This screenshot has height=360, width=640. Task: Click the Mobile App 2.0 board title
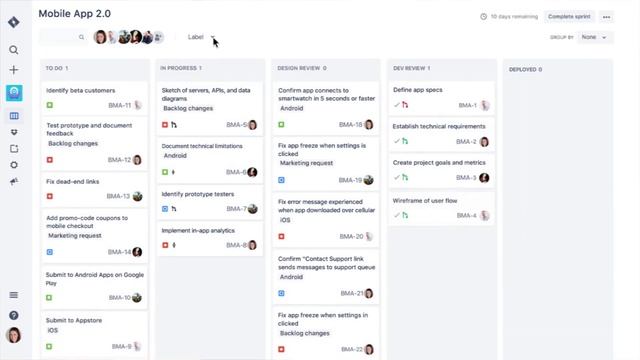(x=75, y=13)
